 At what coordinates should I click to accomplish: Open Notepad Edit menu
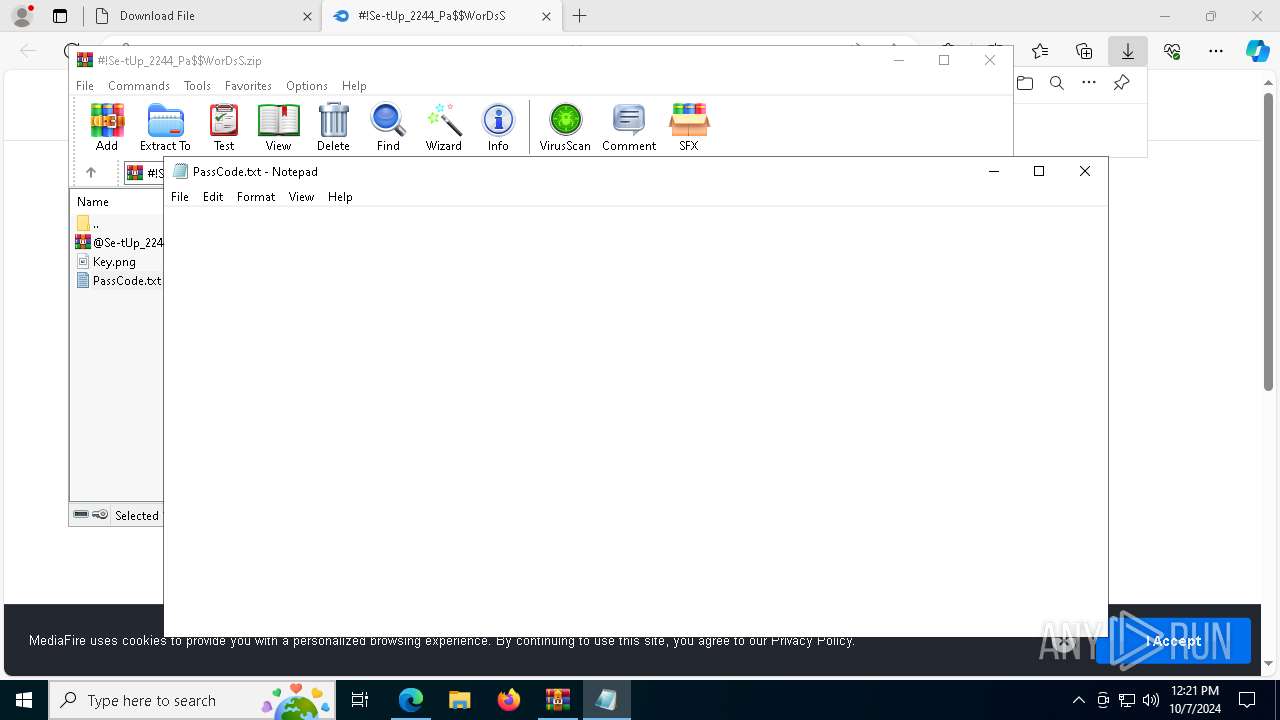point(213,197)
